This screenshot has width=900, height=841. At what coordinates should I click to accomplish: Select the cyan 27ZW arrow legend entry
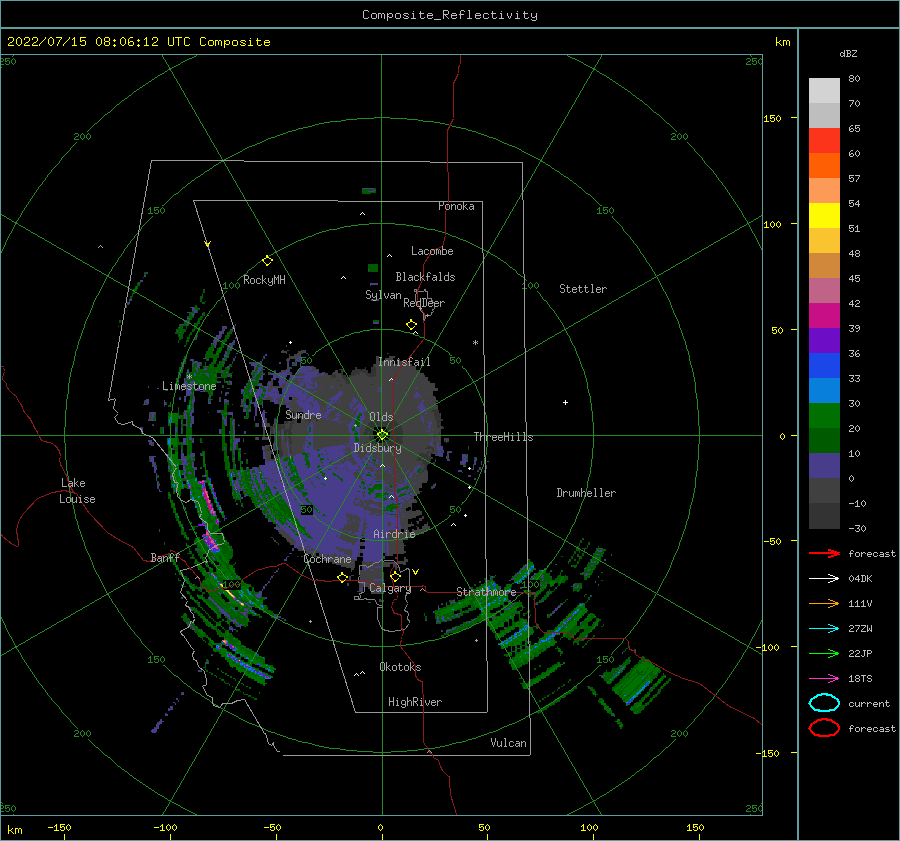click(x=824, y=629)
